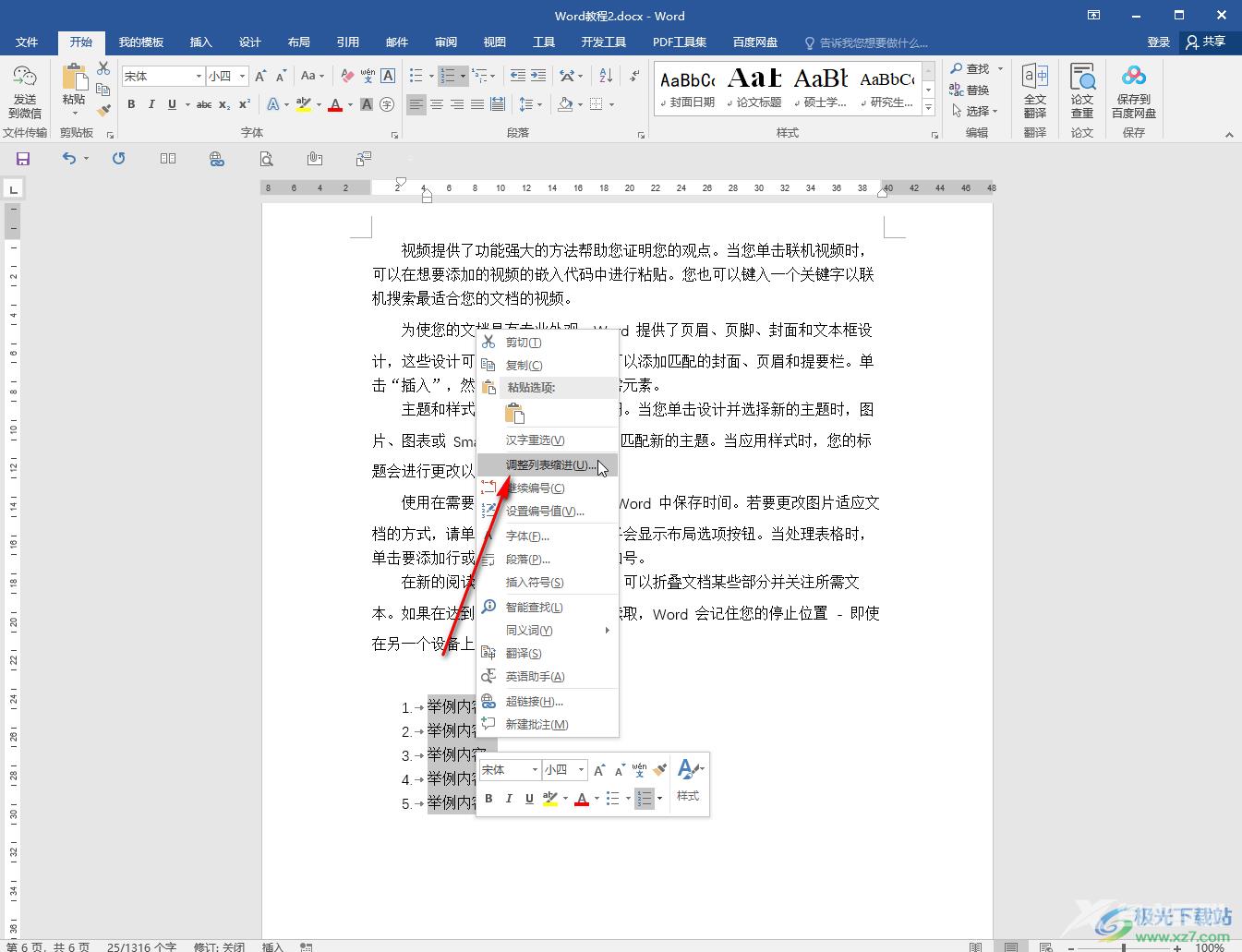Apply the 封面日期 style
This screenshot has height=952, width=1242.
coord(688,89)
